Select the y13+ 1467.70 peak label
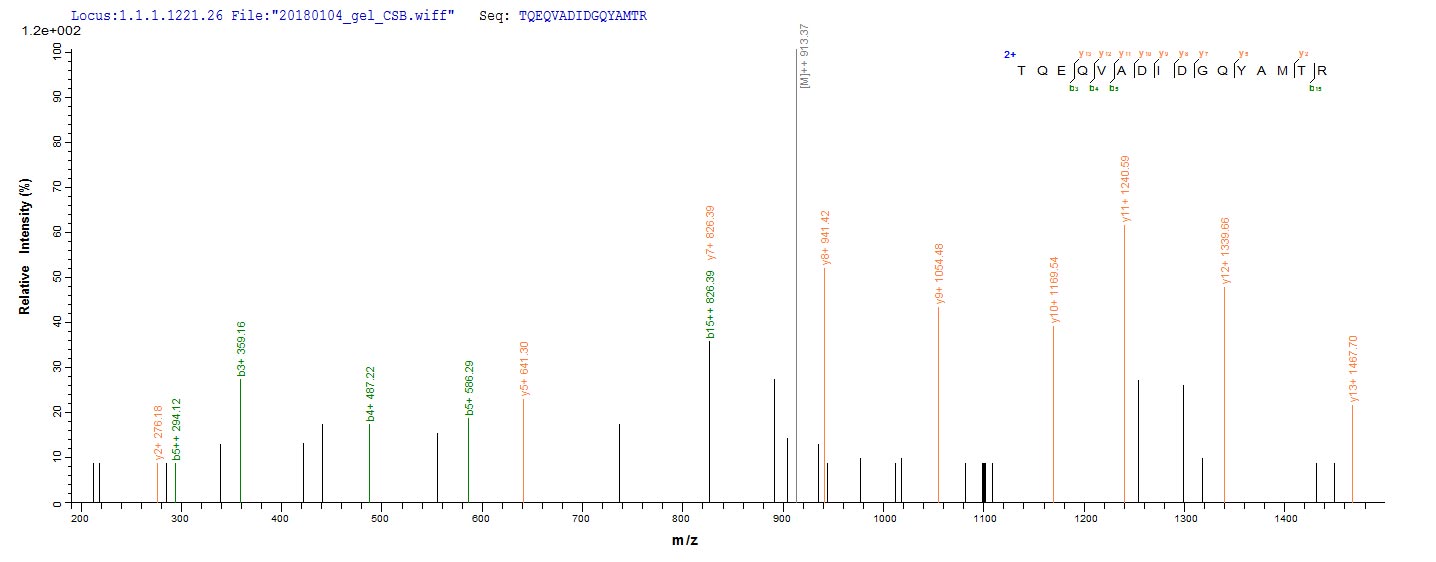This screenshot has height=562, width=1436. (x=1353, y=369)
